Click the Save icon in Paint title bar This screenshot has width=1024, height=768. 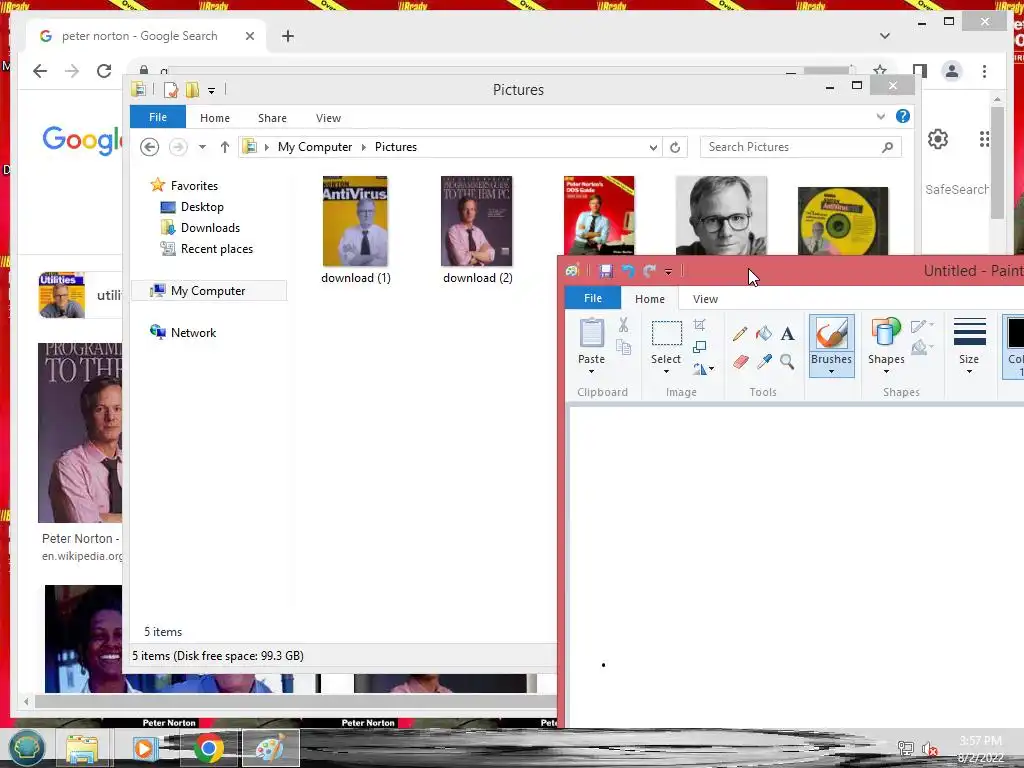pos(605,271)
